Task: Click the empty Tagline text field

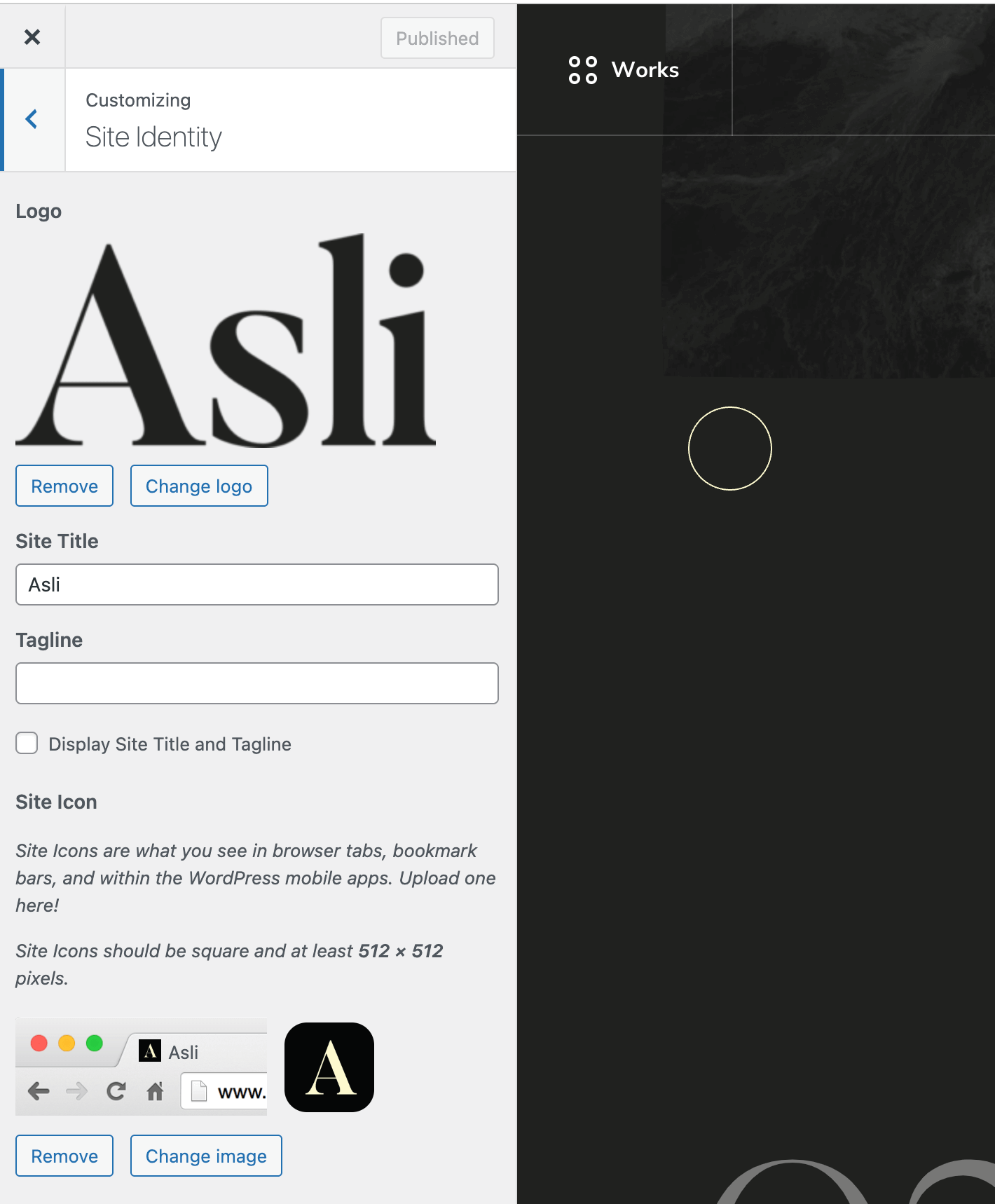Action: point(257,683)
